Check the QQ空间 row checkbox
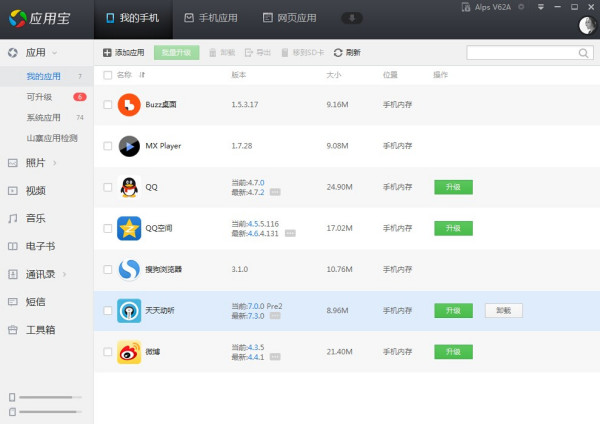 (x=108, y=228)
